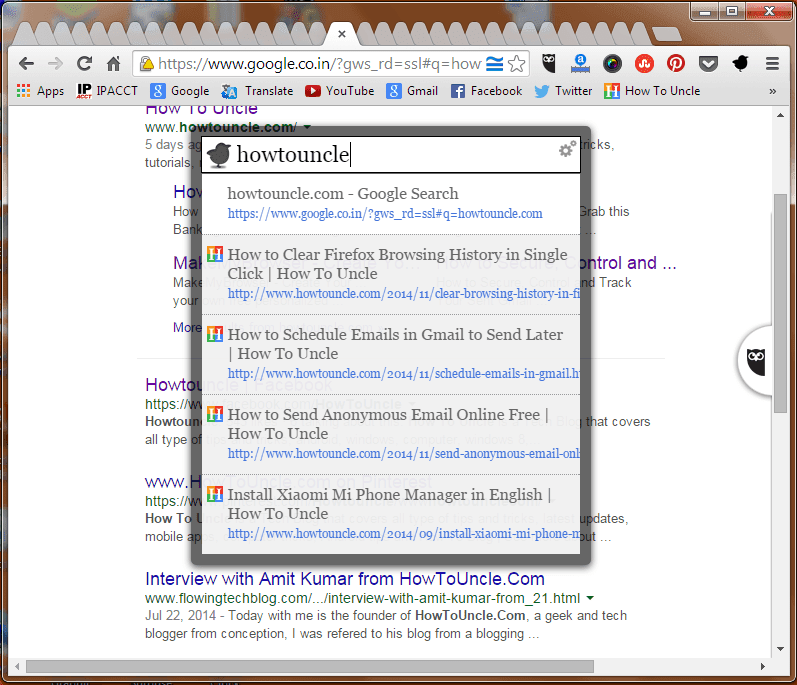Minimize the Chrome window

point(705,12)
